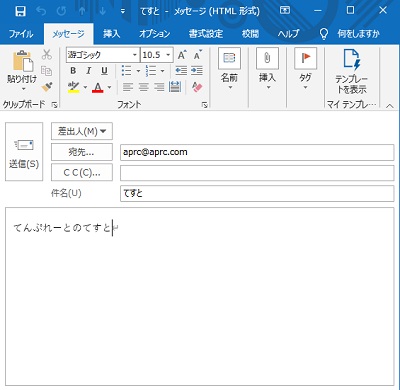Click the 宛先... button
The height and width of the screenshot is (390, 400).
point(82,152)
